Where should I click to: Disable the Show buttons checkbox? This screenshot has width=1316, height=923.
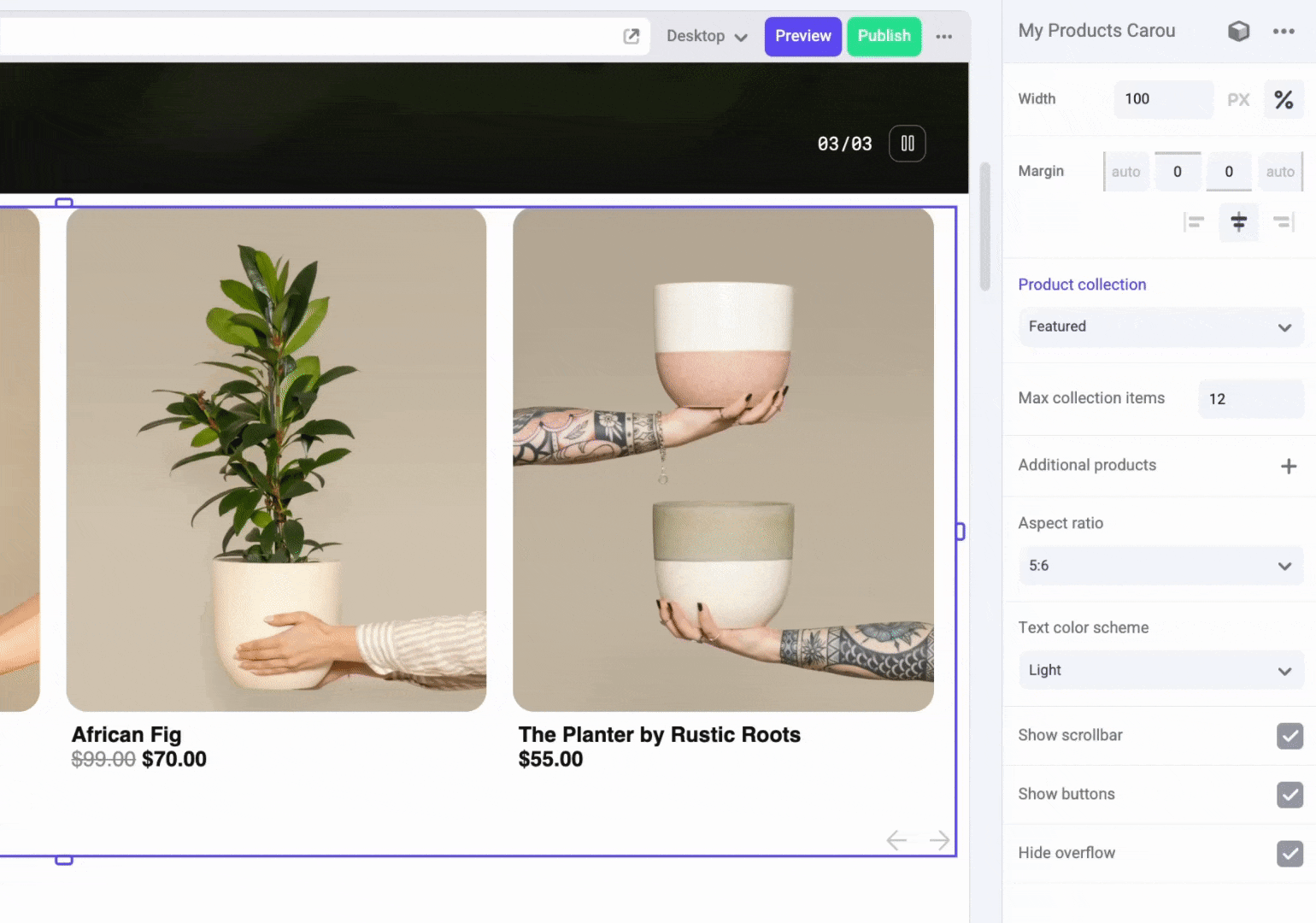(x=1290, y=795)
